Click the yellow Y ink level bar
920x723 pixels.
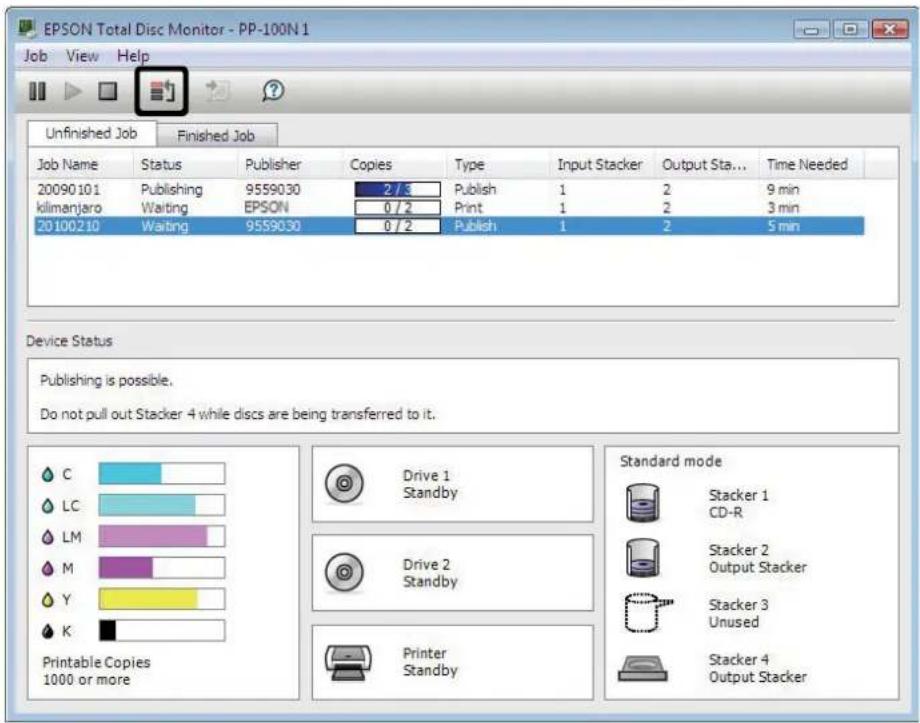(161, 599)
